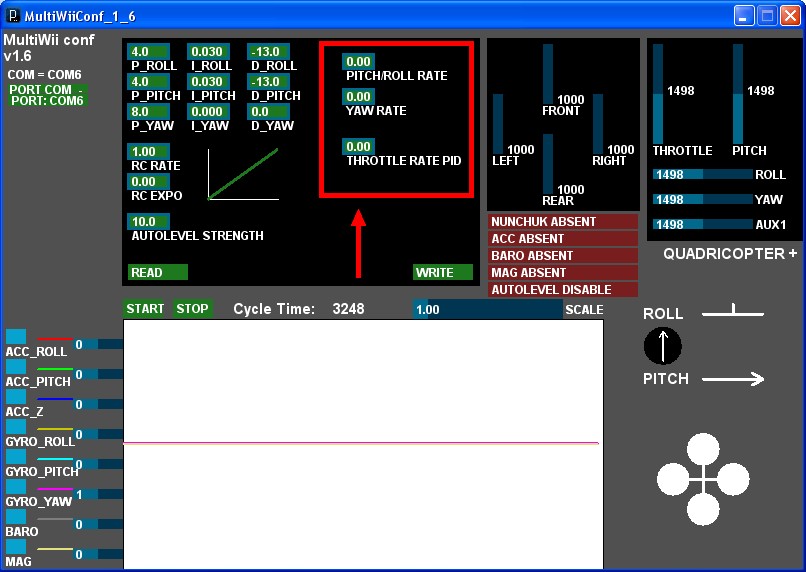Click the LEFT motor output bar
Image resolution: width=806 pixels, height=572 pixels.
pos(498,124)
